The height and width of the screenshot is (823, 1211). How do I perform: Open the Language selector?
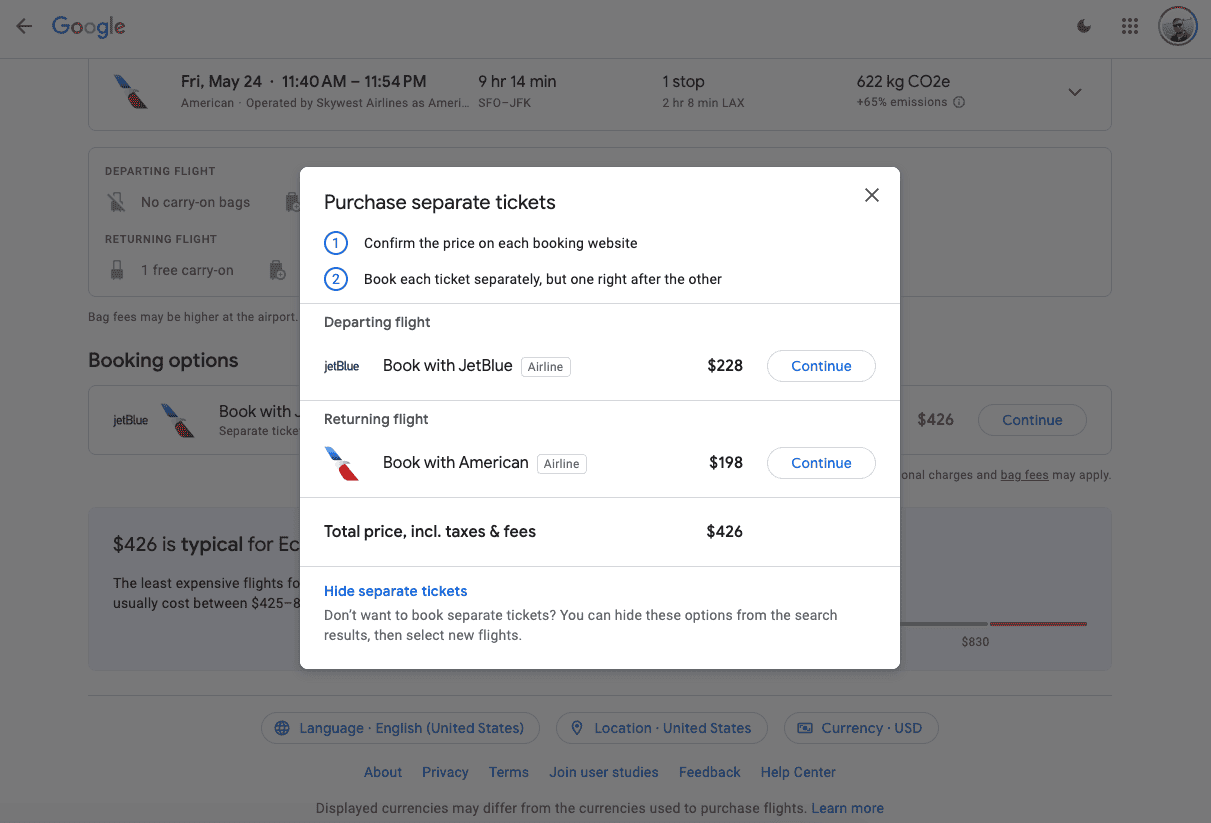pos(400,728)
